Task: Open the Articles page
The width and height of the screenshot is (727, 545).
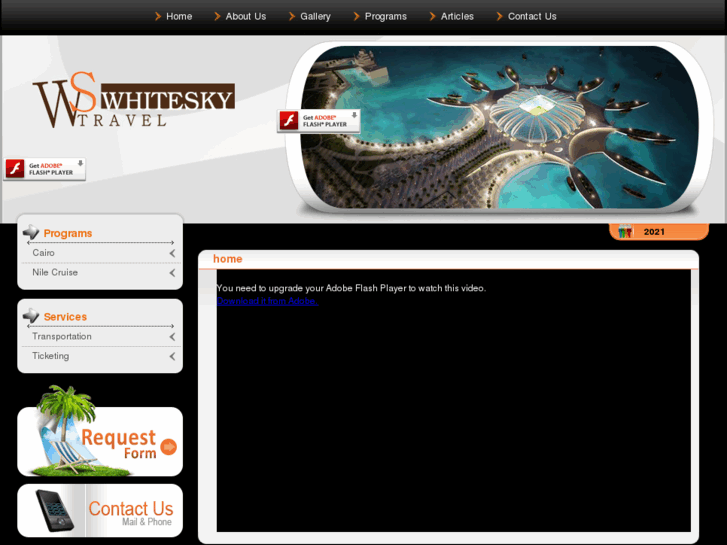Action: coord(457,16)
